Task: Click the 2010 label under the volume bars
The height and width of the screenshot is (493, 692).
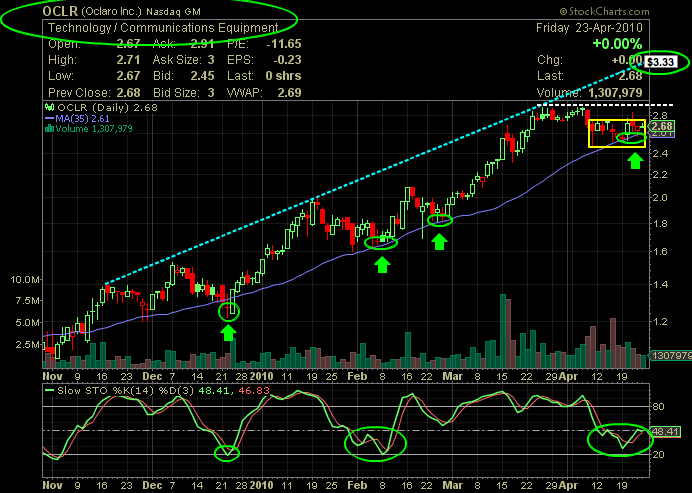Action: coord(262,376)
